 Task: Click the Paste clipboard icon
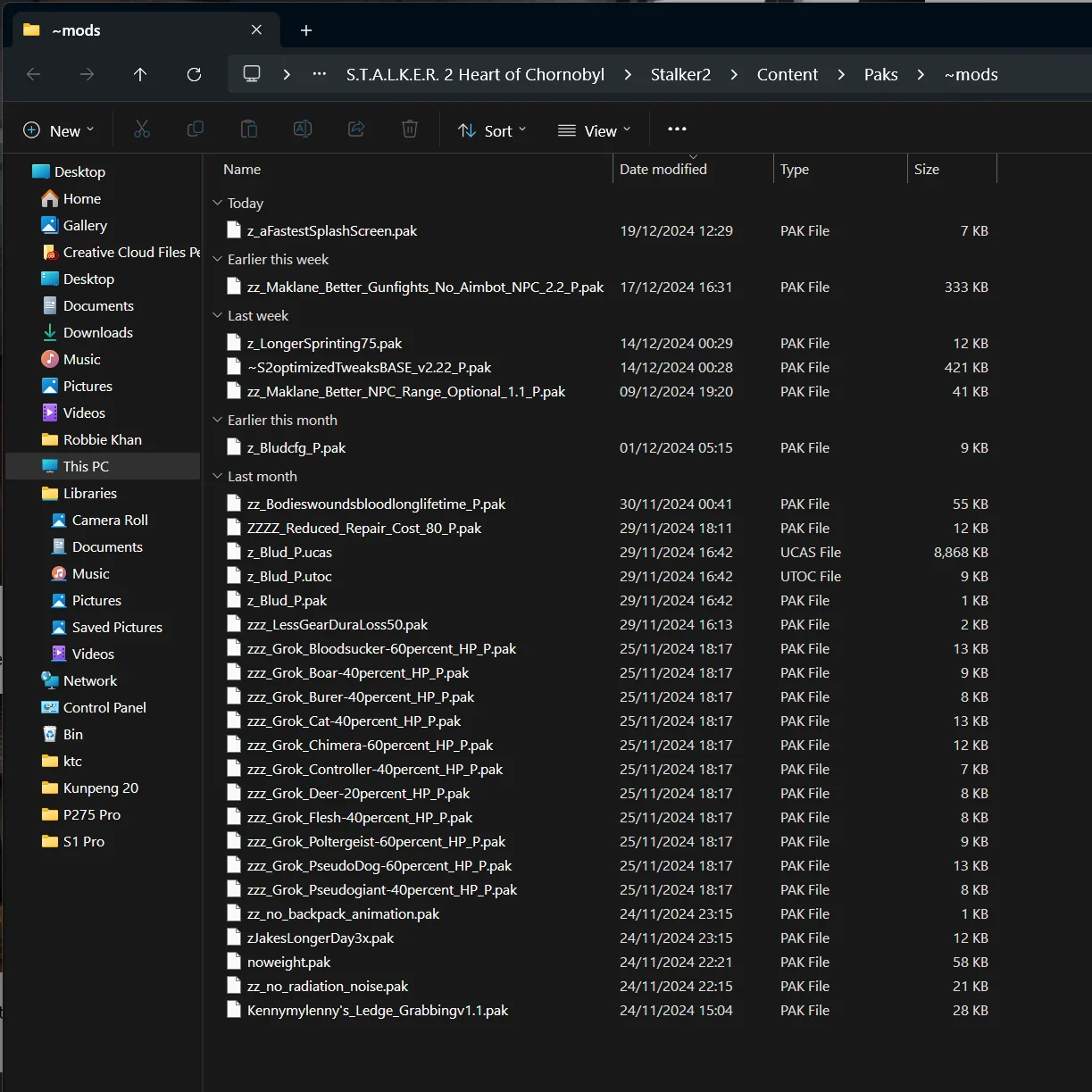[x=249, y=129]
